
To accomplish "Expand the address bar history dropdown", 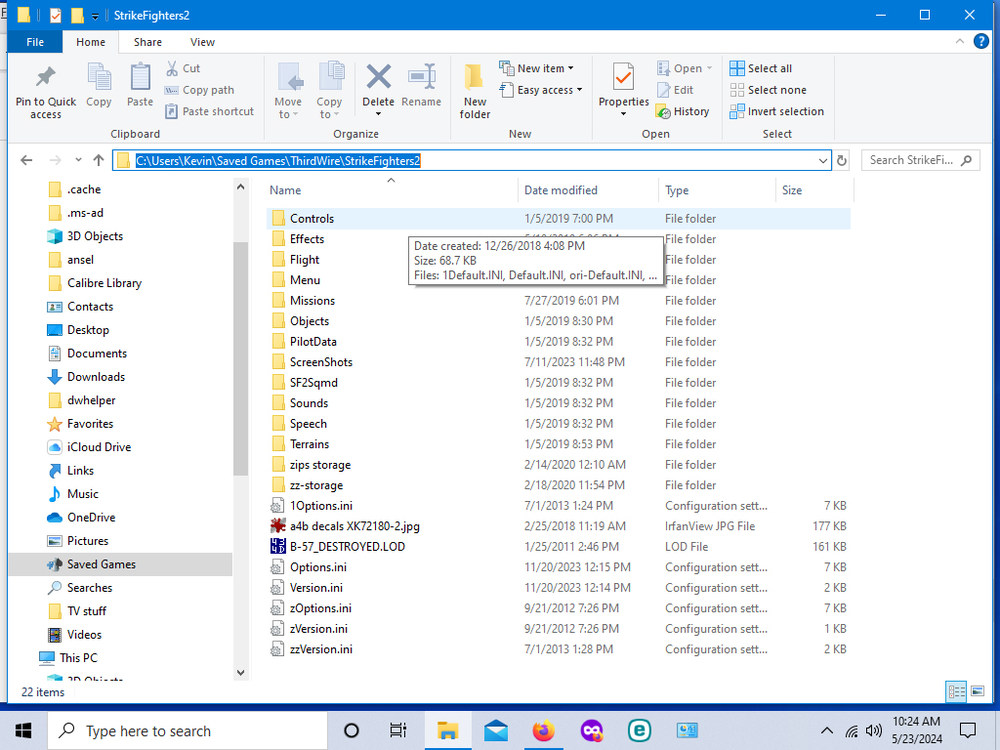I will tap(823, 161).
